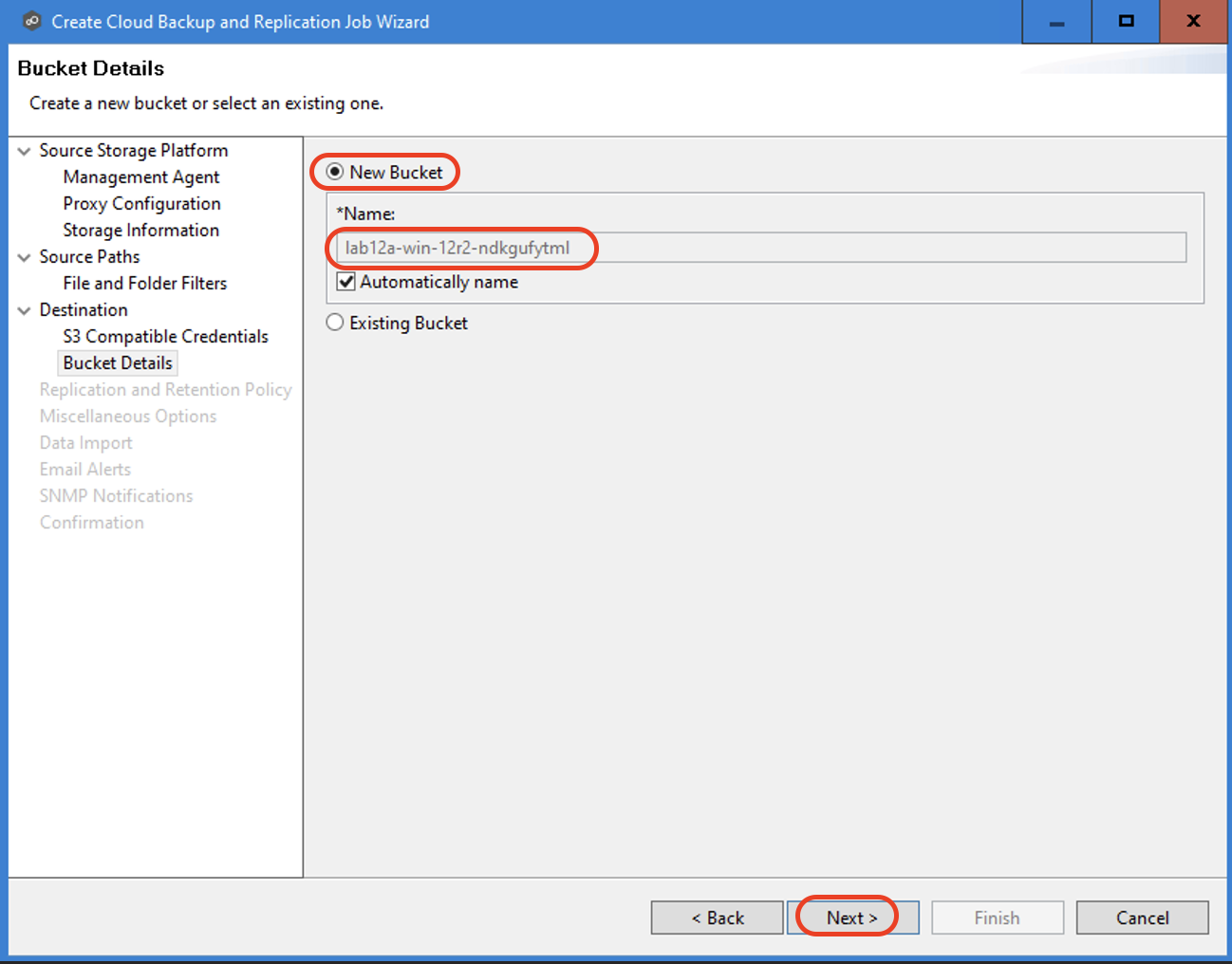Click the "*Name:" field label
Viewport: 1232px width, 964px height.
click(x=366, y=213)
